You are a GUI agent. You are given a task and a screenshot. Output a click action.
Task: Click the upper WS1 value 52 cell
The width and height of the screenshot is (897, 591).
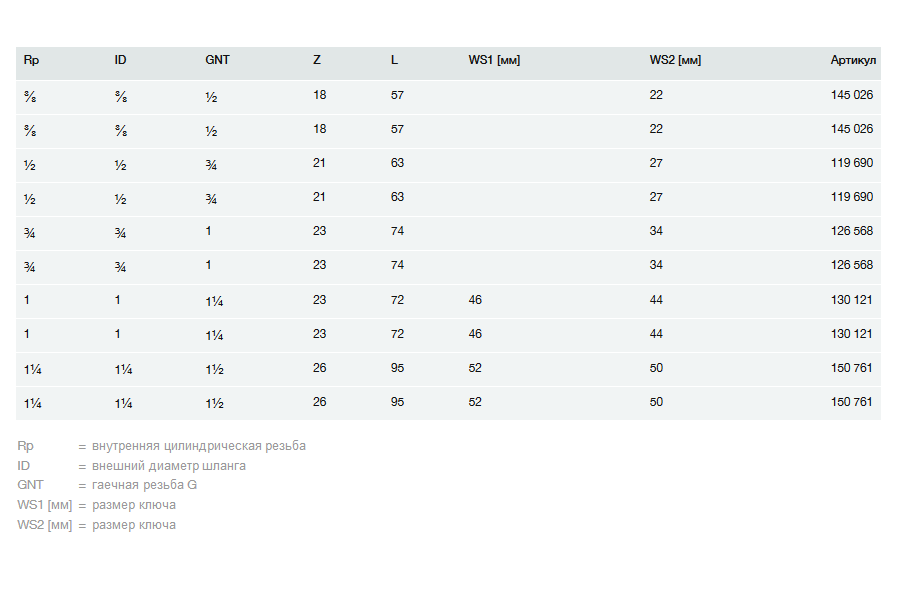pyautogui.click(x=475, y=368)
